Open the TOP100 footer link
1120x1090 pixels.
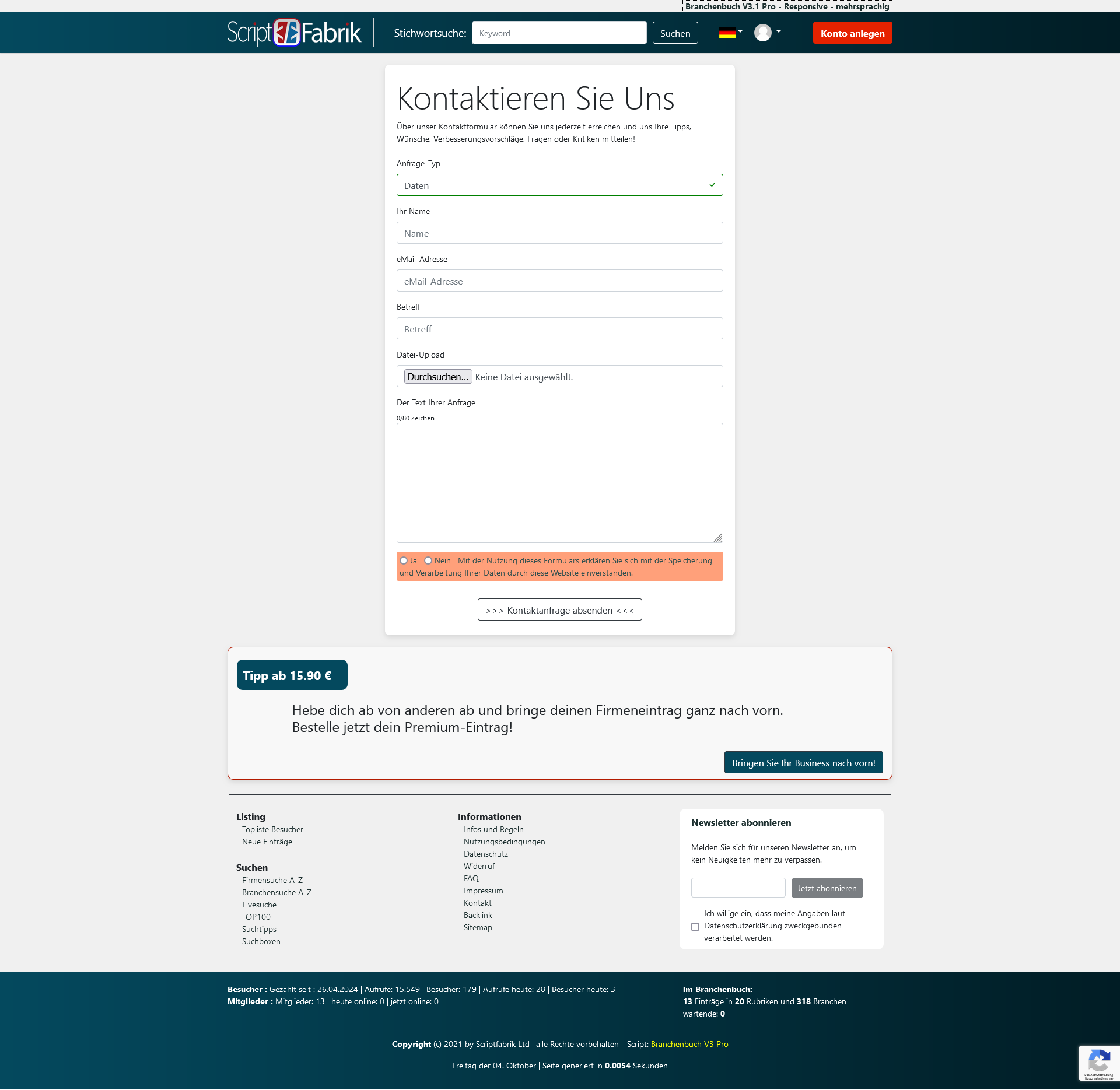tap(256, 917)
